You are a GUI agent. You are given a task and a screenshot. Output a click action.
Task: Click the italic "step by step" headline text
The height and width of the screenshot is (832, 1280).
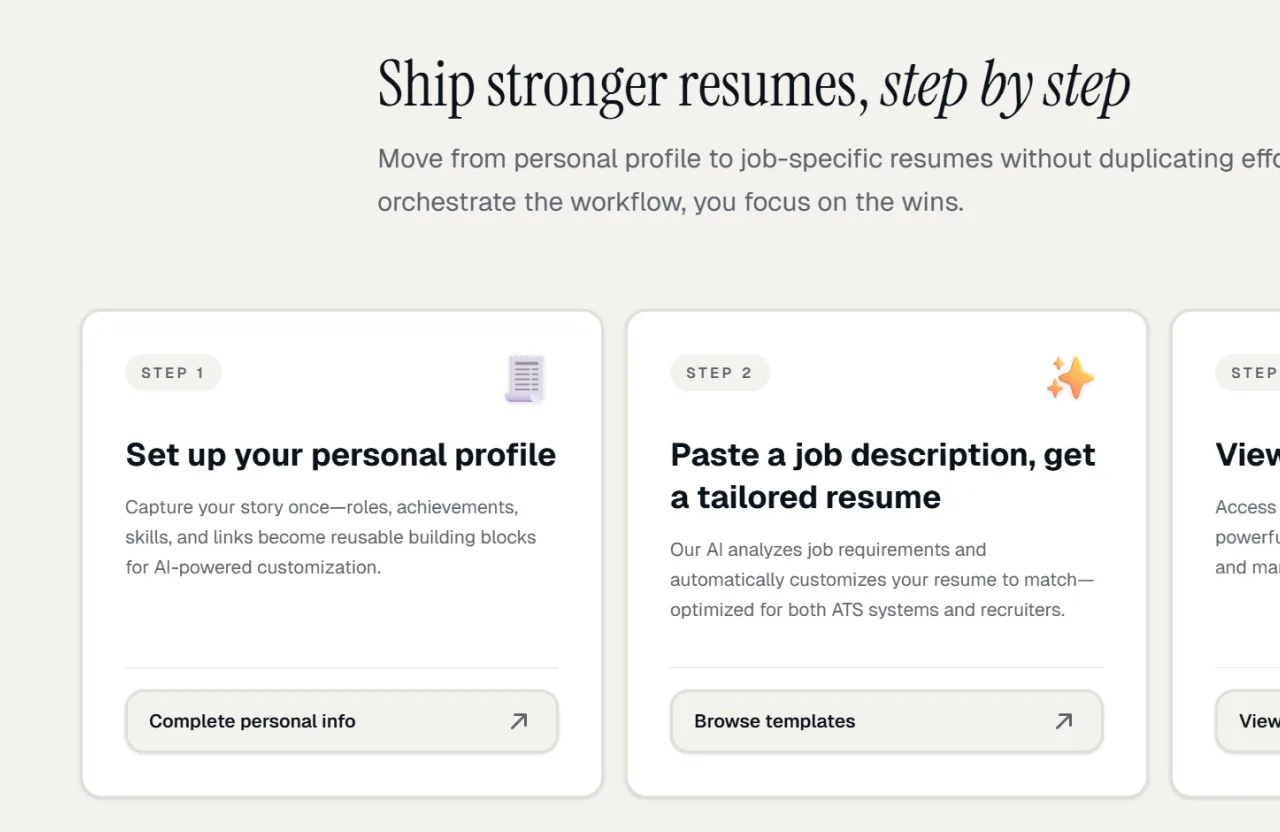tap(1005, 86)
